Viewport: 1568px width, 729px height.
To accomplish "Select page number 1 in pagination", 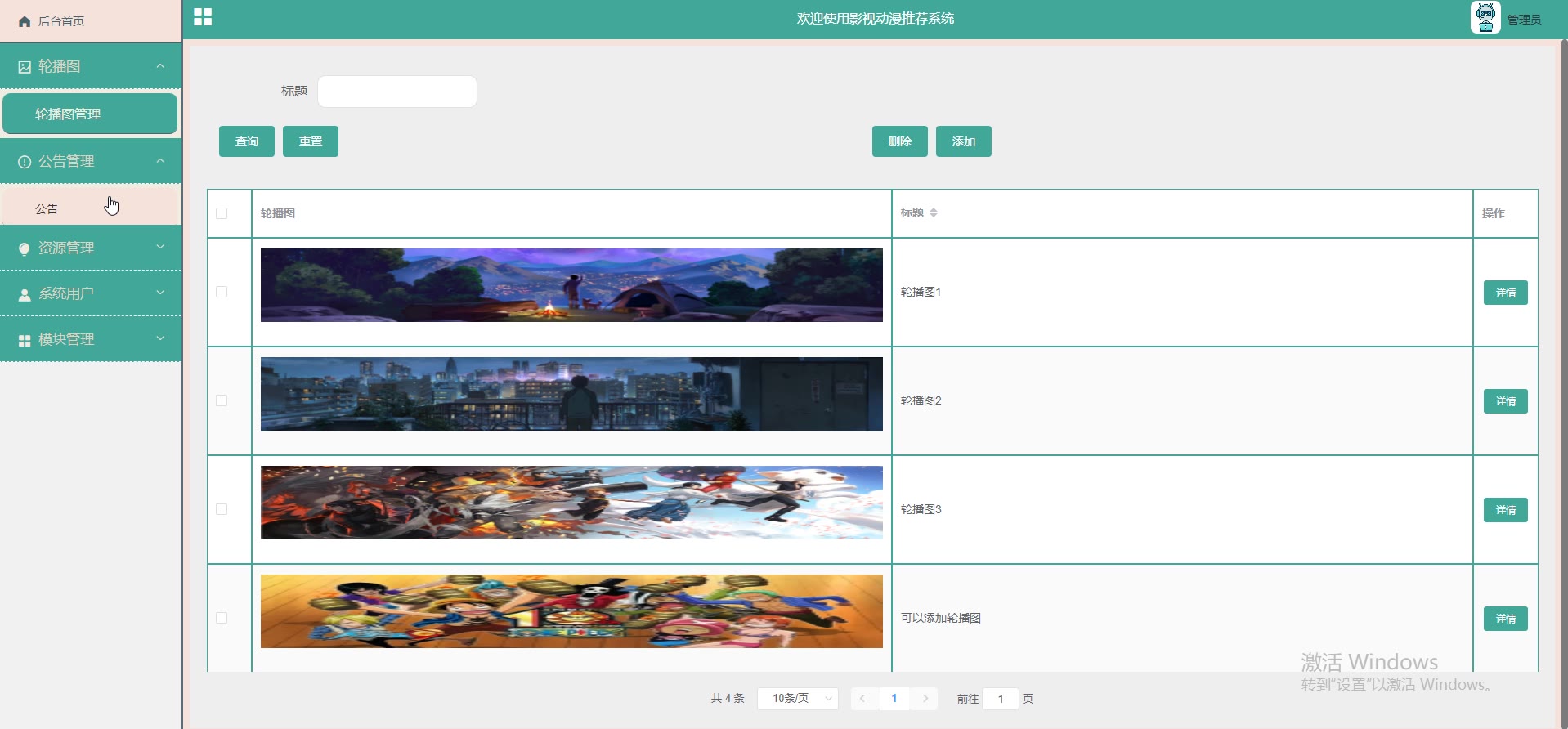I will pyautogui.click(x=894, y=699).
